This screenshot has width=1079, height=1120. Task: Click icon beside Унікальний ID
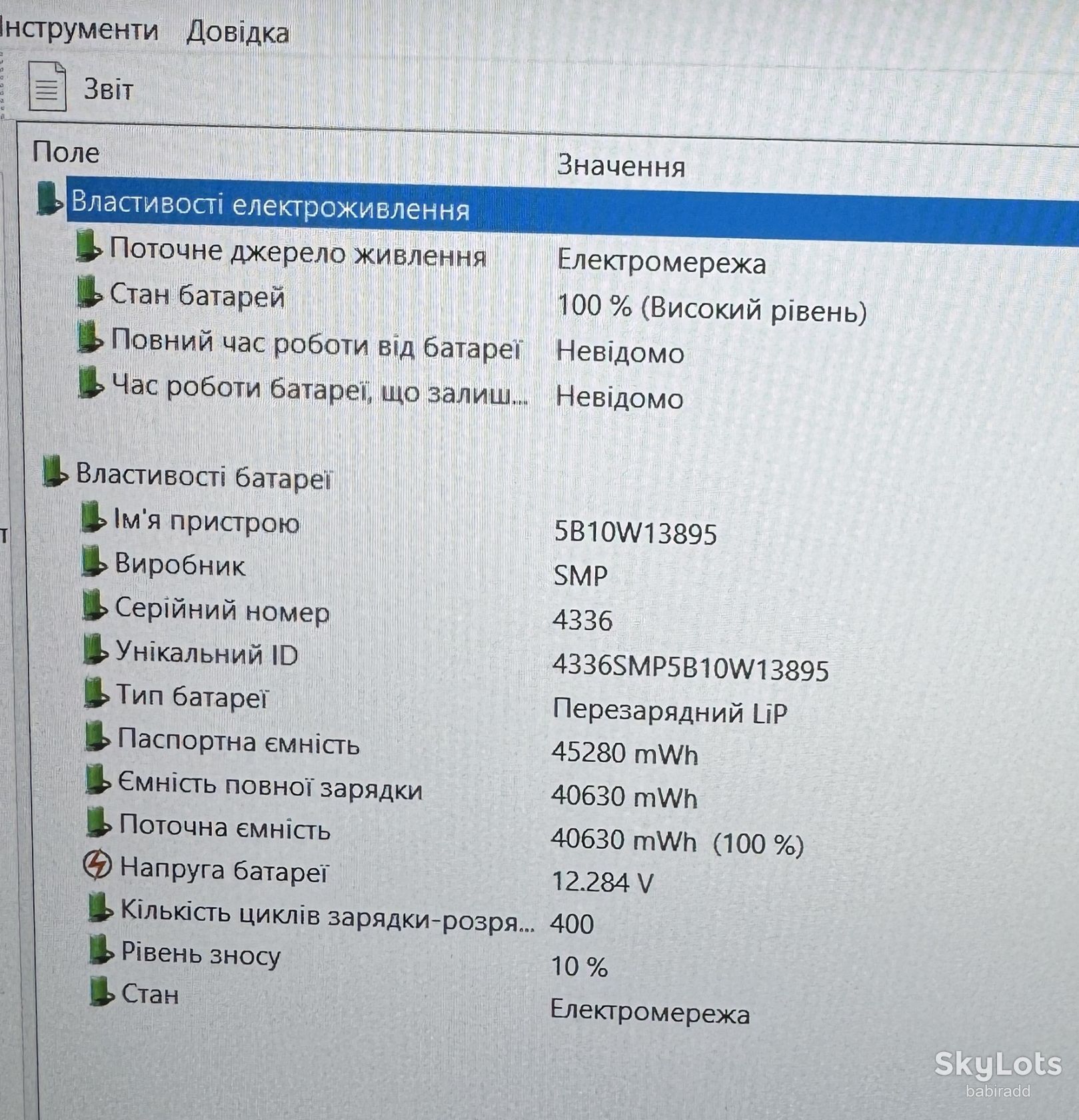[95, 649]
